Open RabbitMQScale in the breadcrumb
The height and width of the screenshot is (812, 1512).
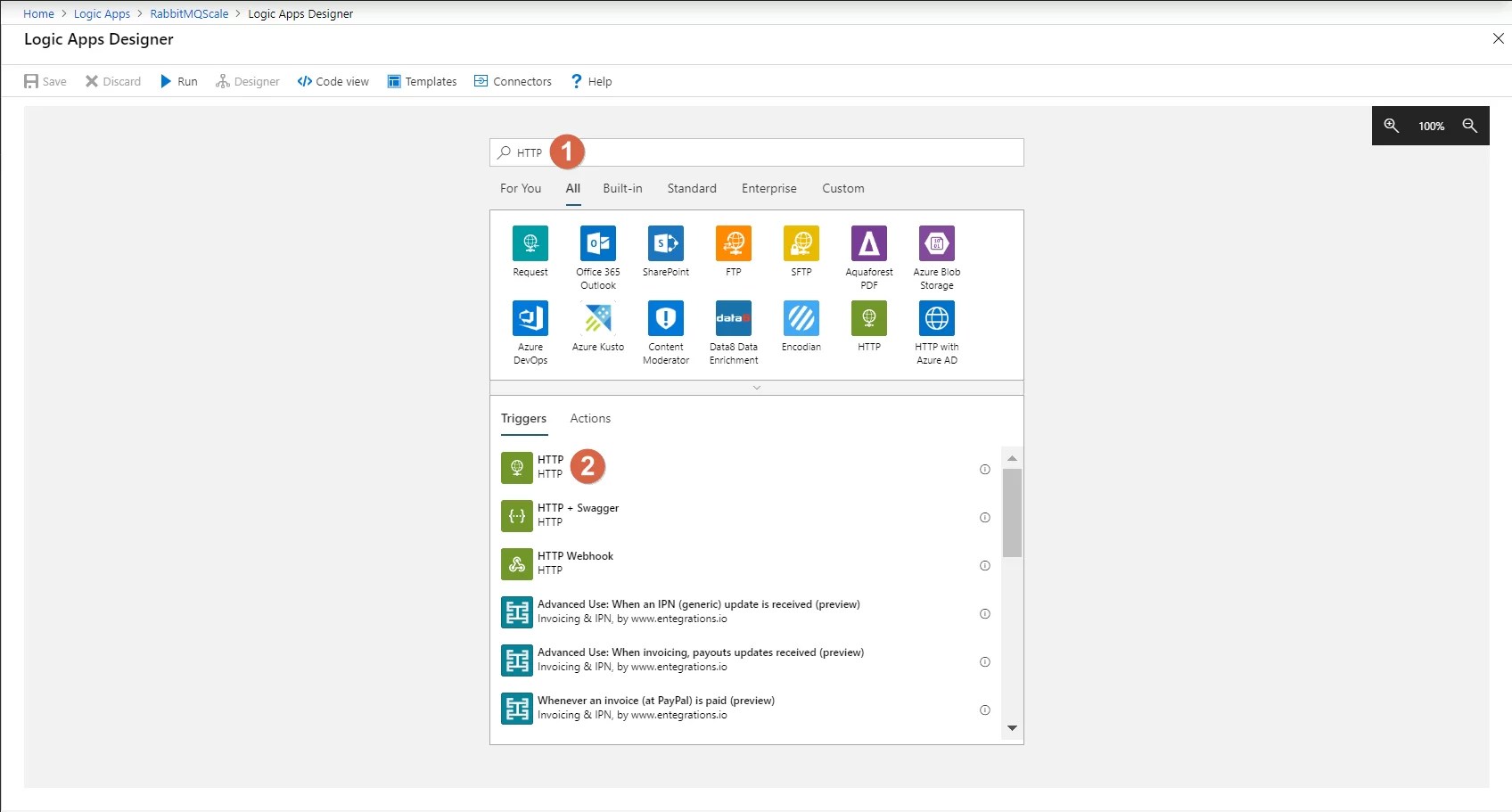pyautogui.click(x=189, y=13)
